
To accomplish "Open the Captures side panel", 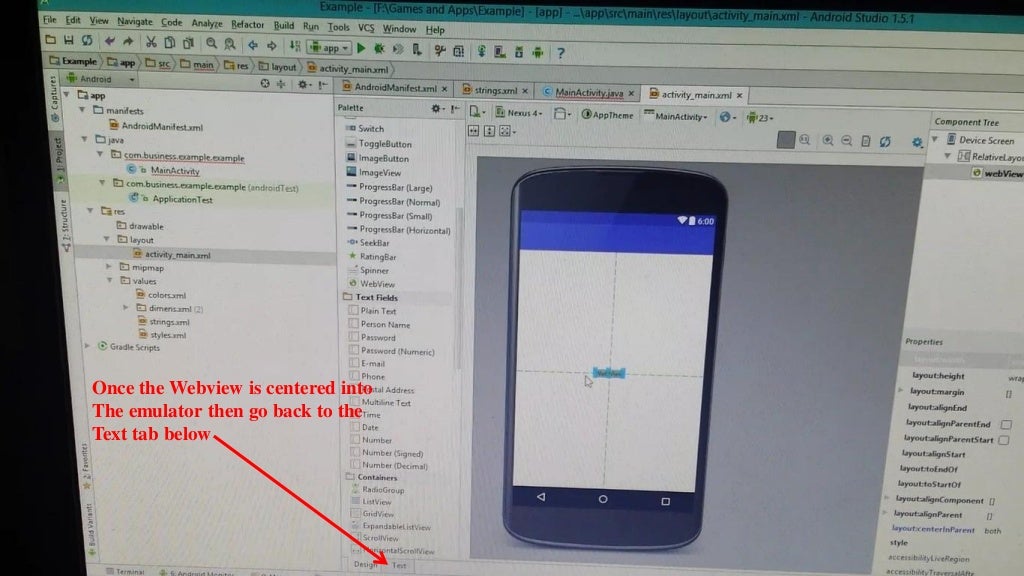I will click(54, 98).
